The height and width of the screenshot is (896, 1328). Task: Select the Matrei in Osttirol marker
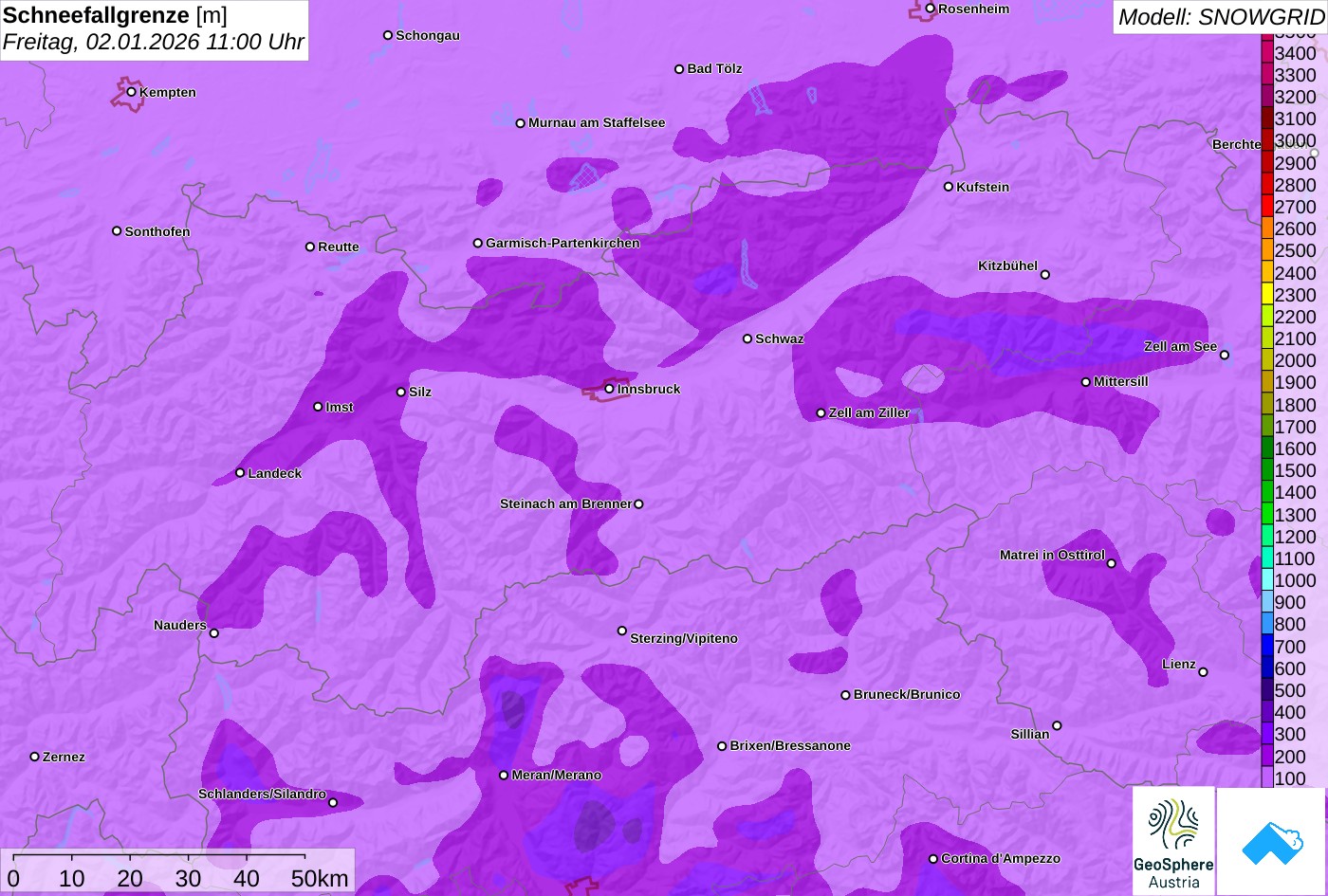(x=1112, y=564)
